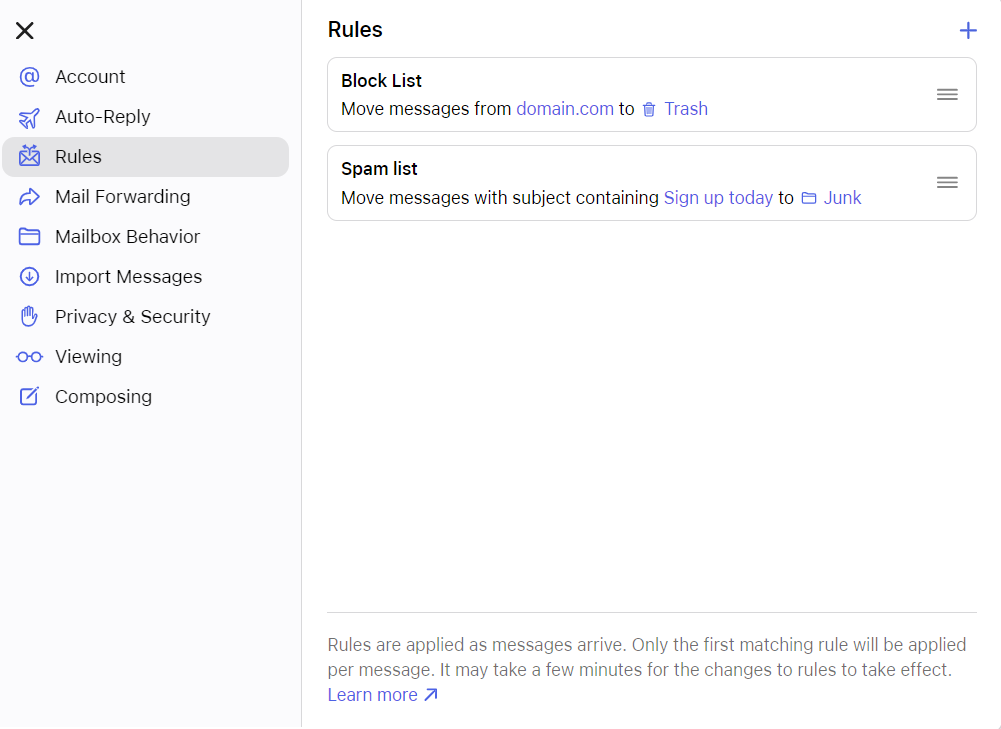Click the Auto-Reply paper plane icon

pos(29,116)
